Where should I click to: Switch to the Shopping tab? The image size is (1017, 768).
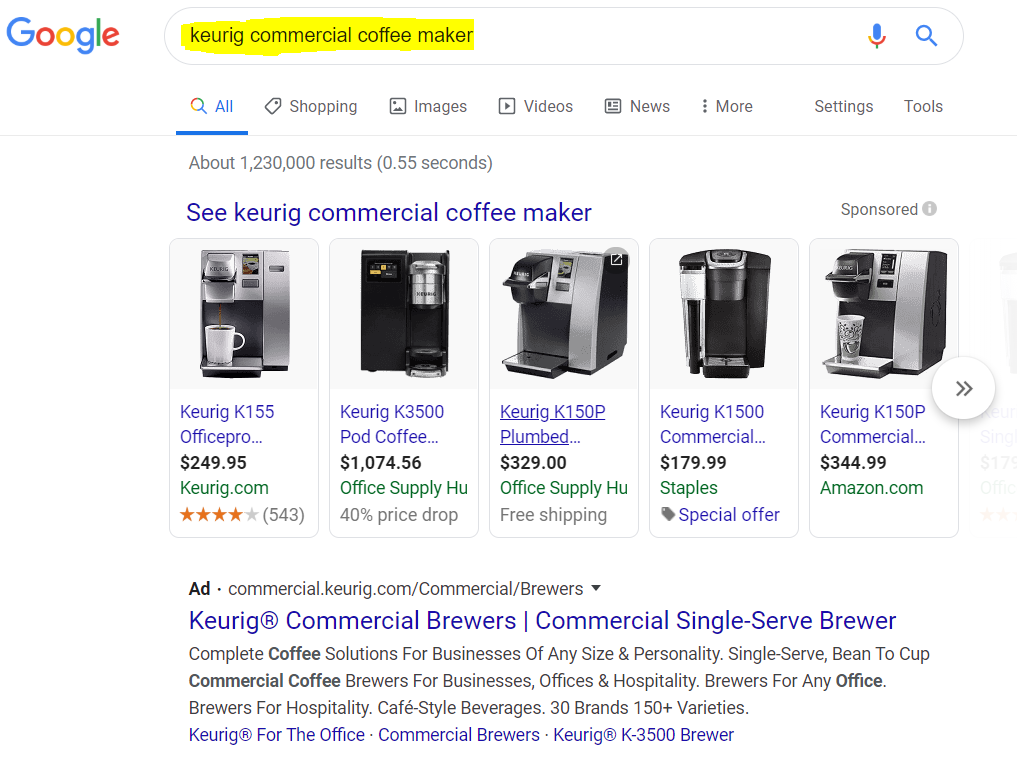tap(311, 106)
